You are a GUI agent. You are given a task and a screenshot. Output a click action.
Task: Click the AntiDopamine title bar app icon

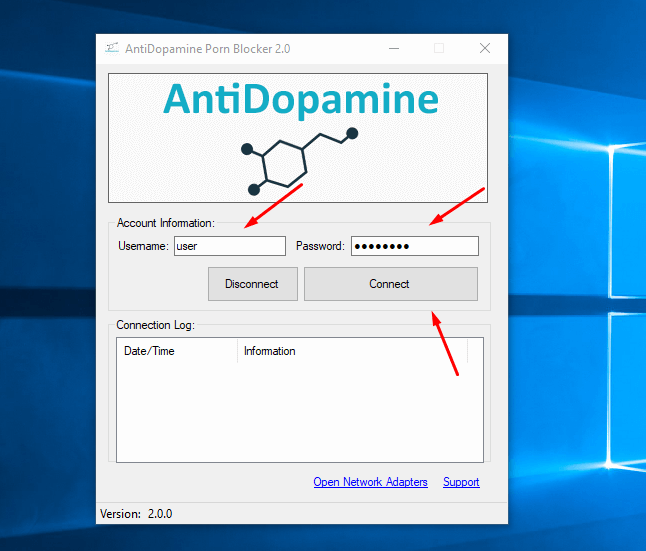[112, 48]
